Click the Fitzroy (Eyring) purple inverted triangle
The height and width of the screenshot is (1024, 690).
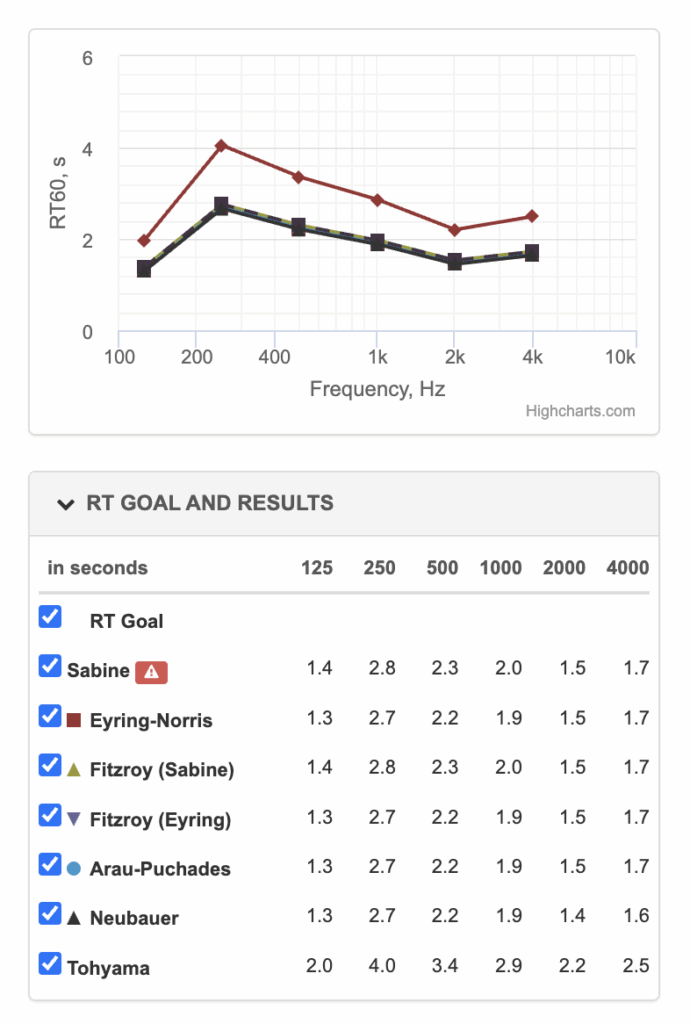click(74, 819)
